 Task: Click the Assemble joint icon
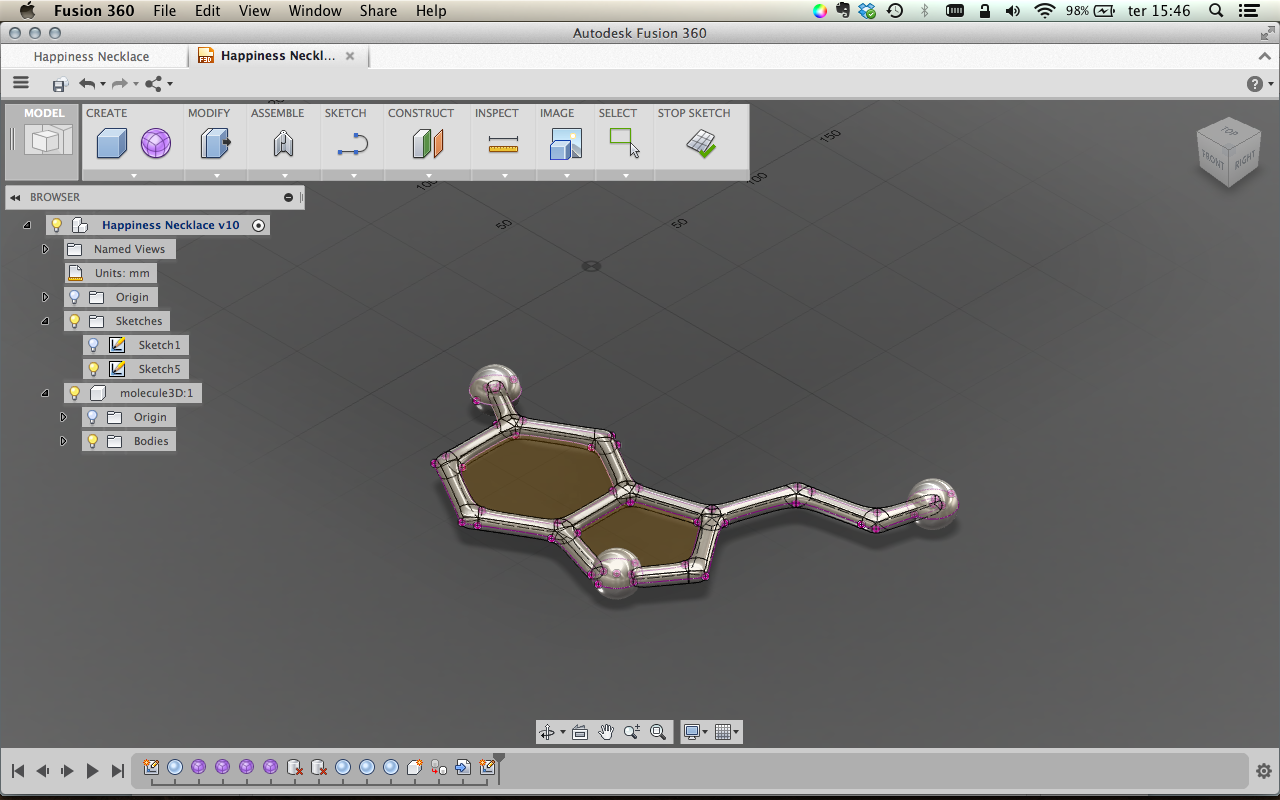[283, 144]
